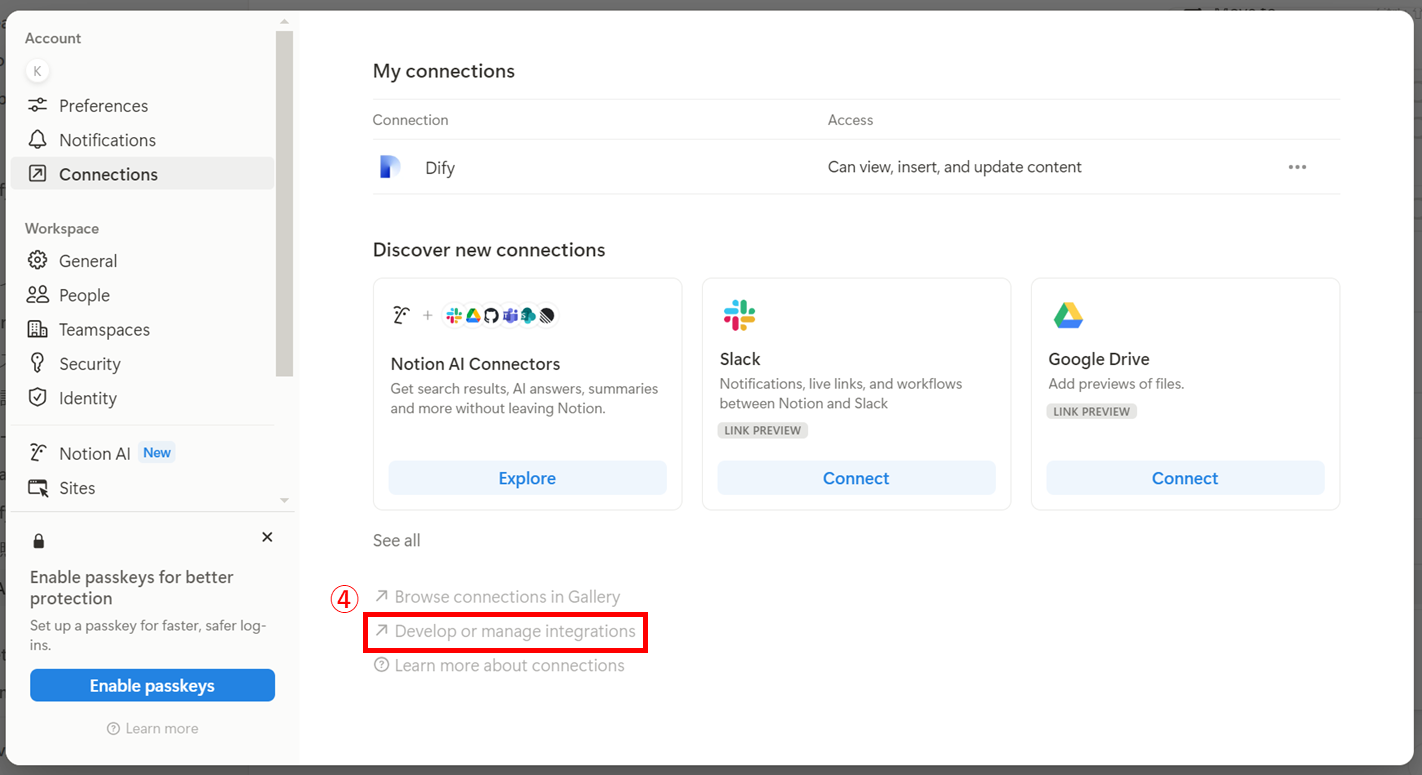Explore Notion AI Connectors
The image size is (1422, 775).
[x=527, y=478]
